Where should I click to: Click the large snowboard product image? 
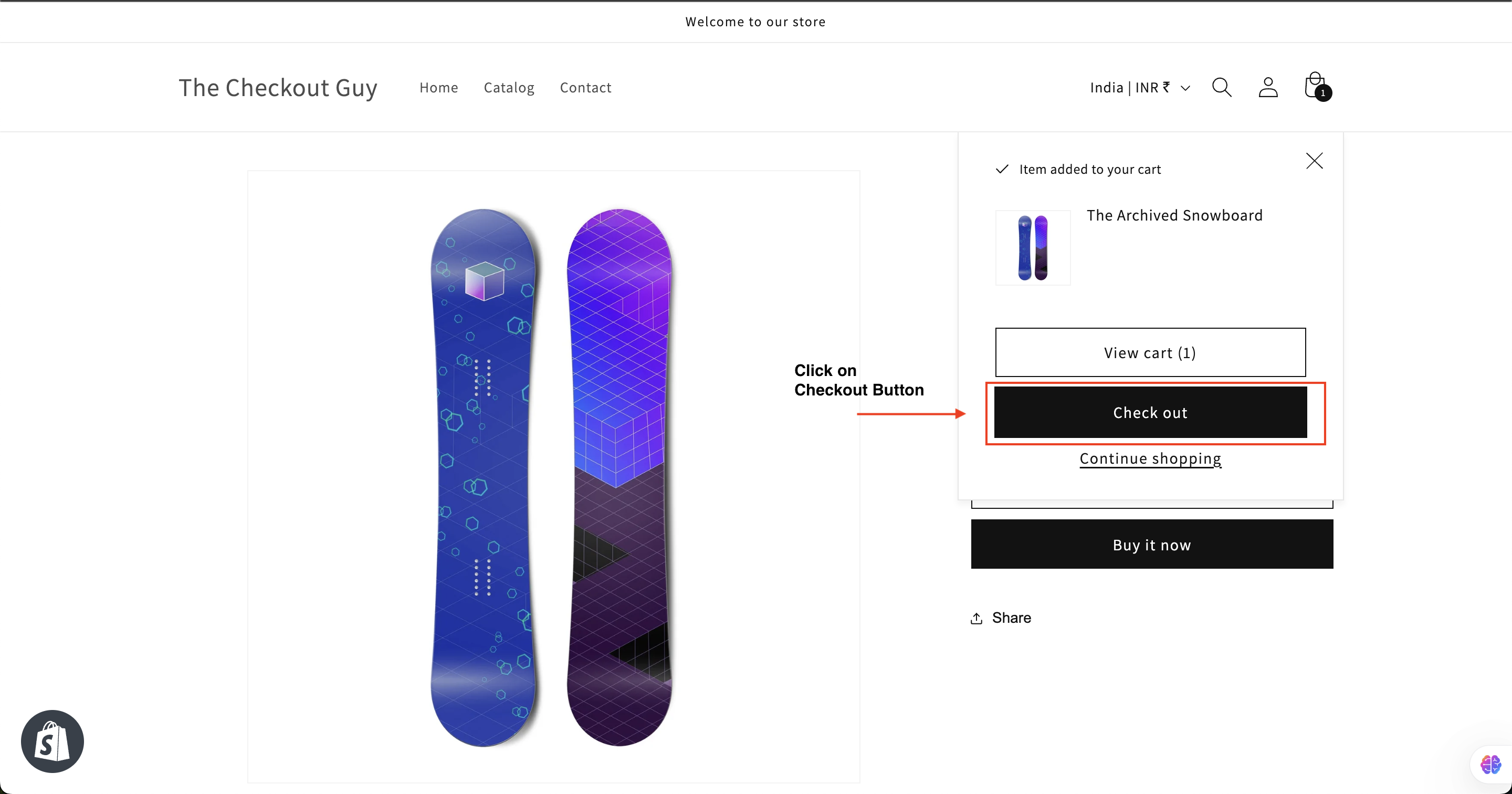(553, 477)
